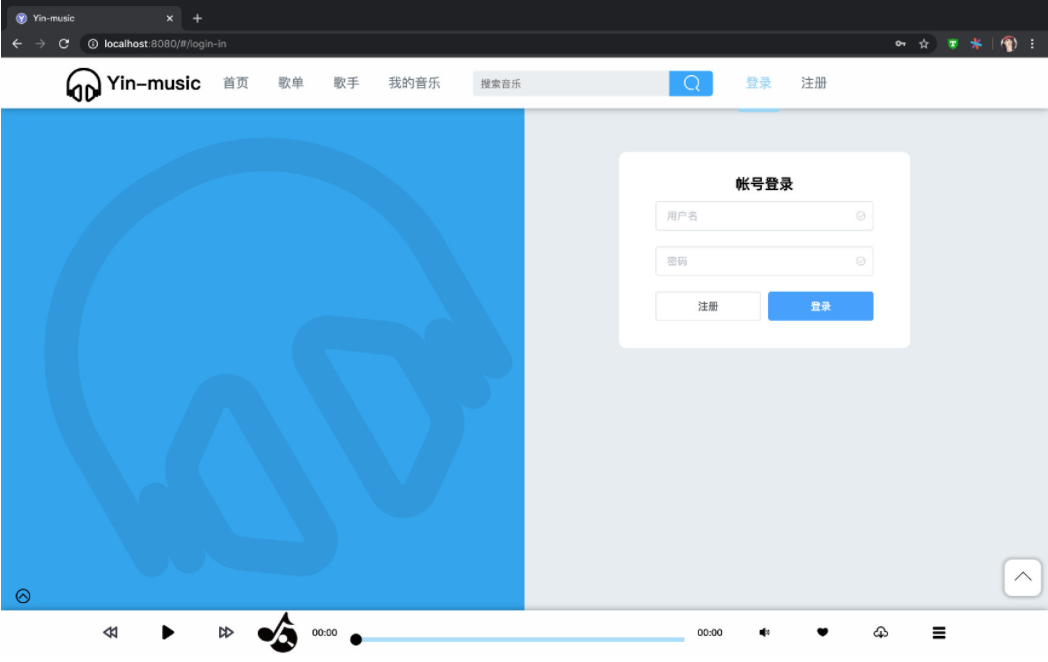1048x662 pixels.
Task: Open the 歌单 nav item
Action: pyautogui.click(x=291, y=83)
